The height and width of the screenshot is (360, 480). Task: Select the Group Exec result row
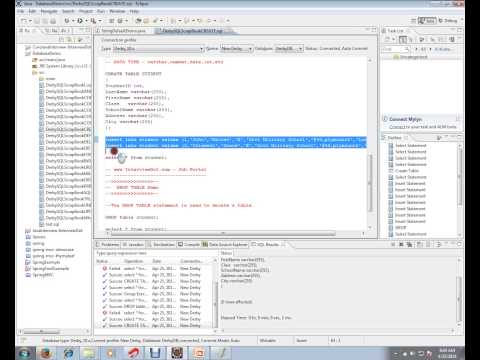pos(152,294)
